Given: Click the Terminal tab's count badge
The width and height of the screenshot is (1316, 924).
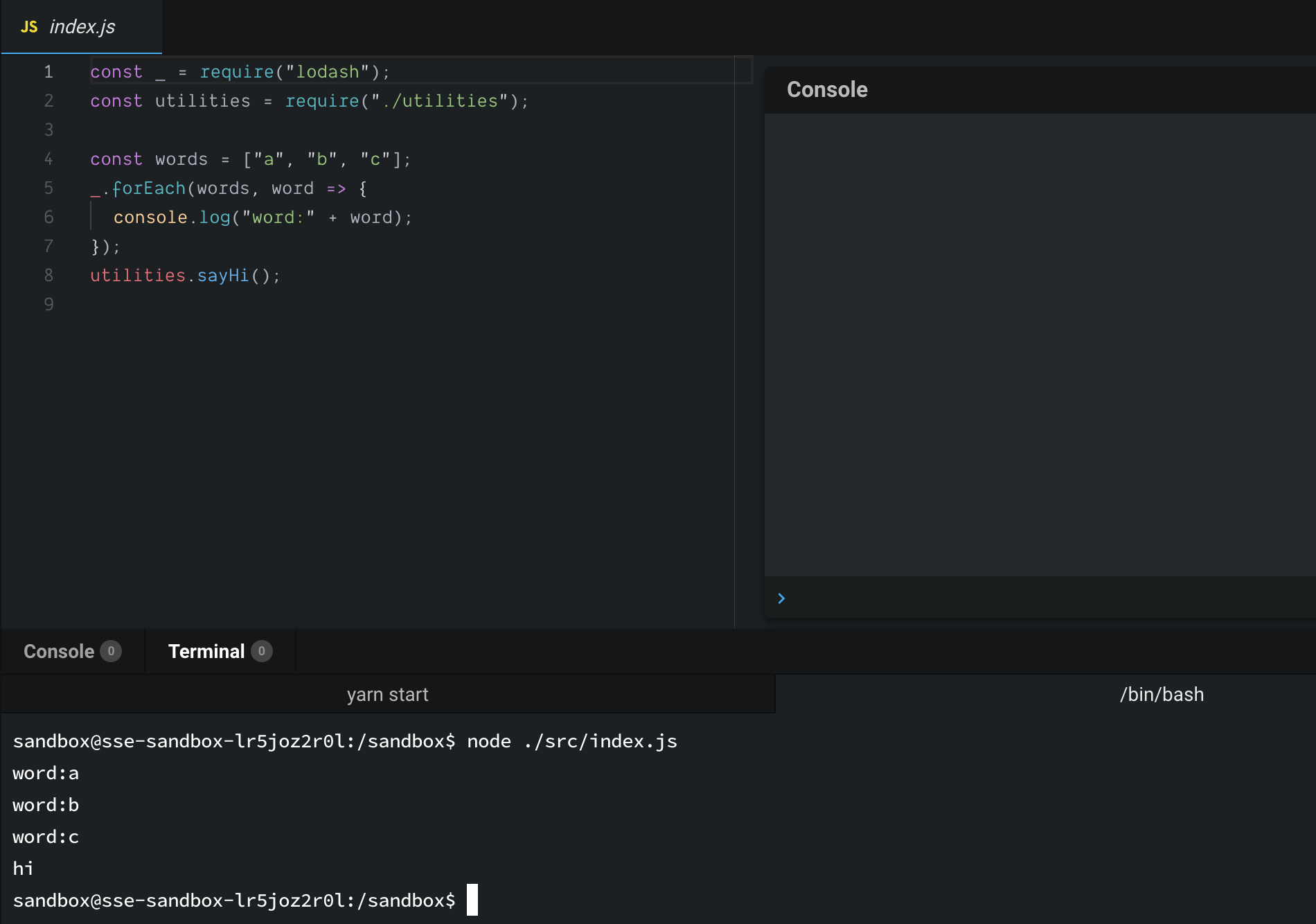Looking at the screenshot, I should [x=261, y=650].
